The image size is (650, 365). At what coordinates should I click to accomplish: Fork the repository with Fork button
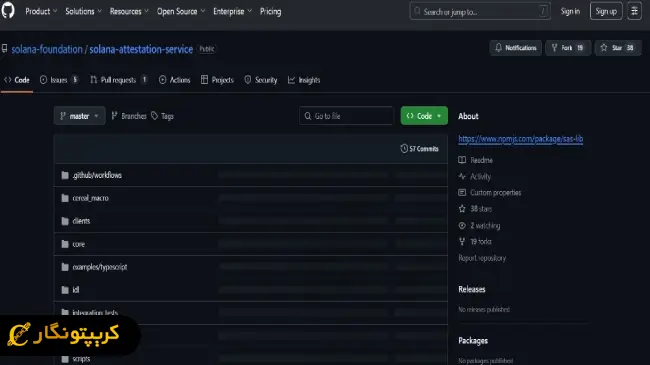tap(568, 48)
